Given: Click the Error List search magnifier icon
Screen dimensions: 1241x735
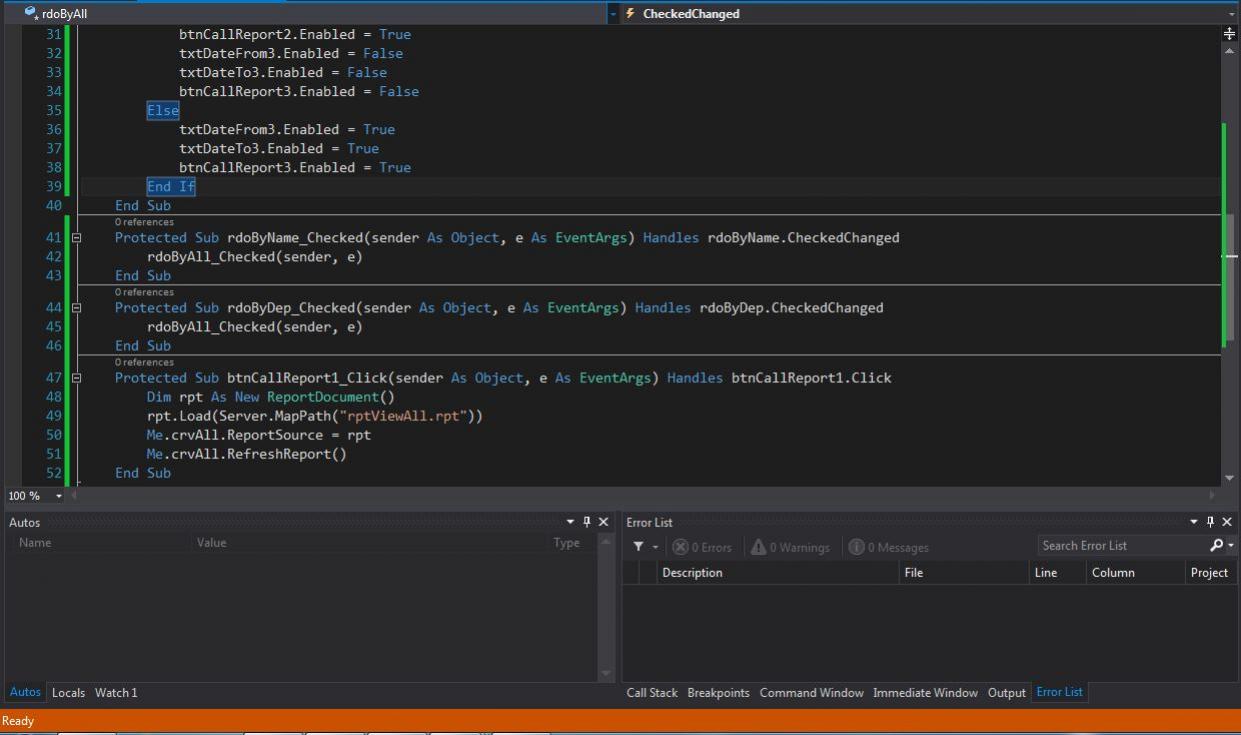Looking at the screenshot, I should click(x=1217, y=546).
